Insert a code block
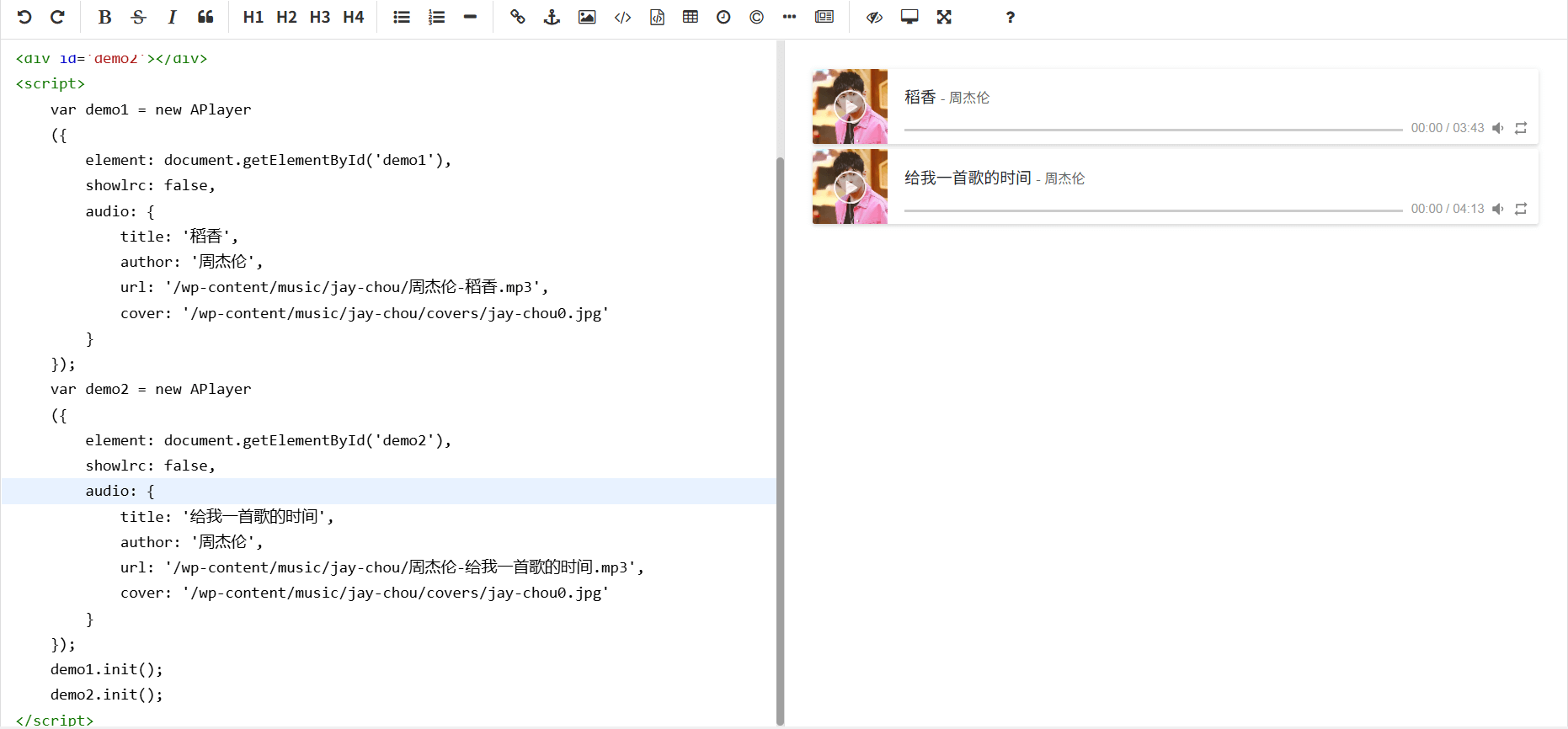Image resolution: width=1568 pixels, height=729 pixels. tap(657, 17)
